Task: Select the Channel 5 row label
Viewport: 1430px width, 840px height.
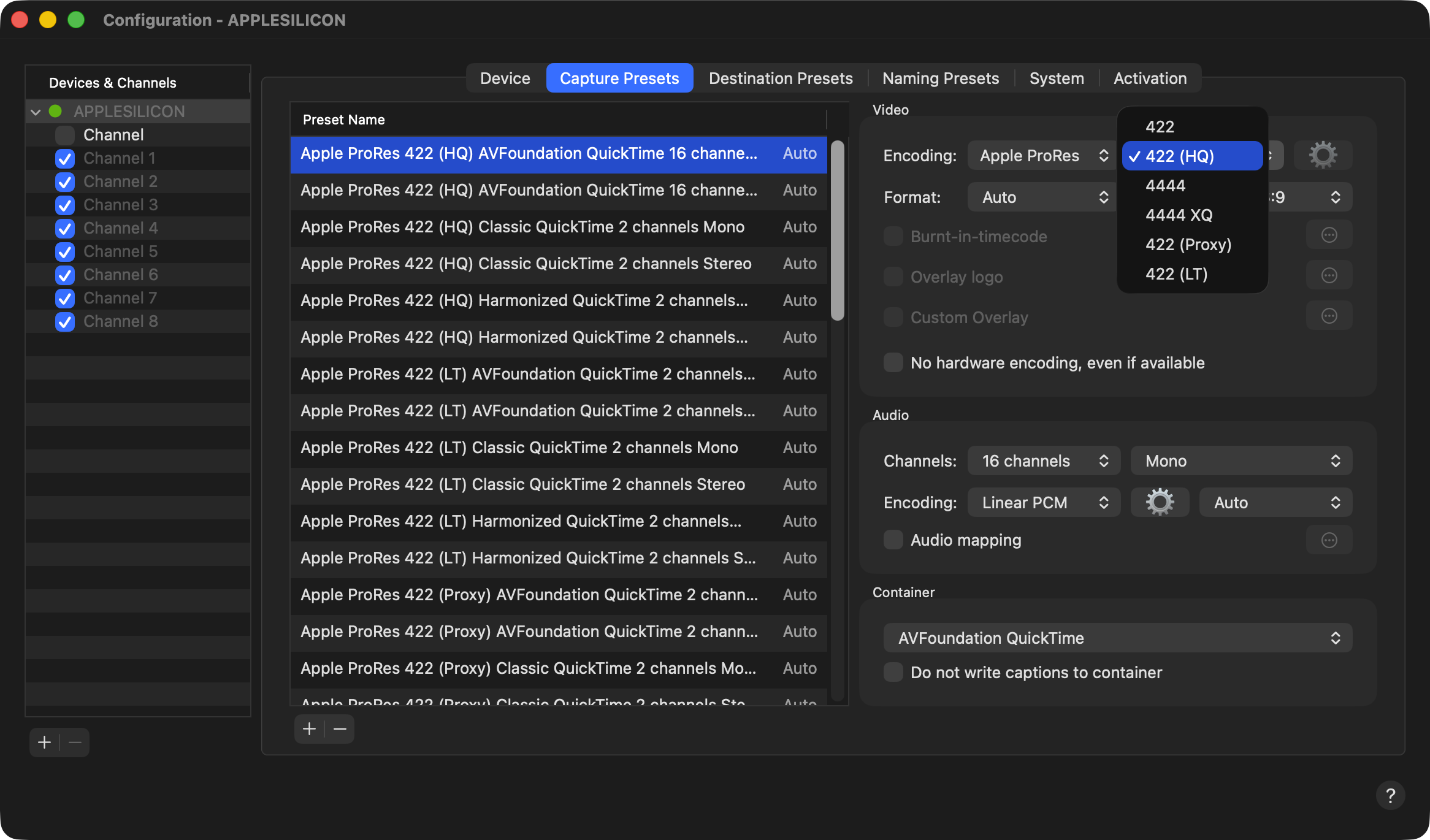Action: tap(120, 251)
